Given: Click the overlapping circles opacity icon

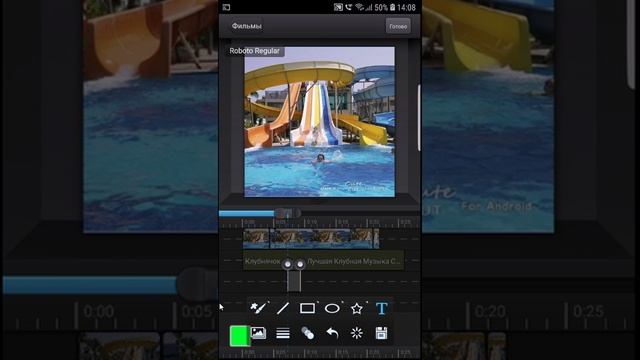Looking at the screenshot, I should pyautogui.click(x=307, y=333).
